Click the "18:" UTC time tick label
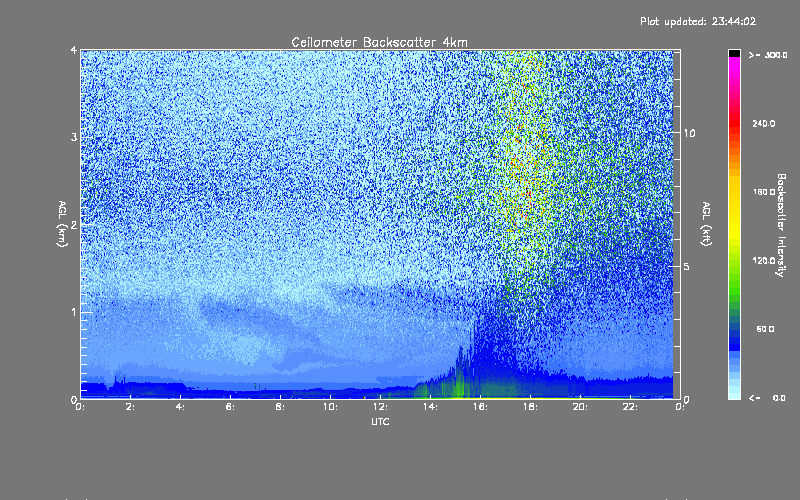The image size is (800, 500). (530, 407)
